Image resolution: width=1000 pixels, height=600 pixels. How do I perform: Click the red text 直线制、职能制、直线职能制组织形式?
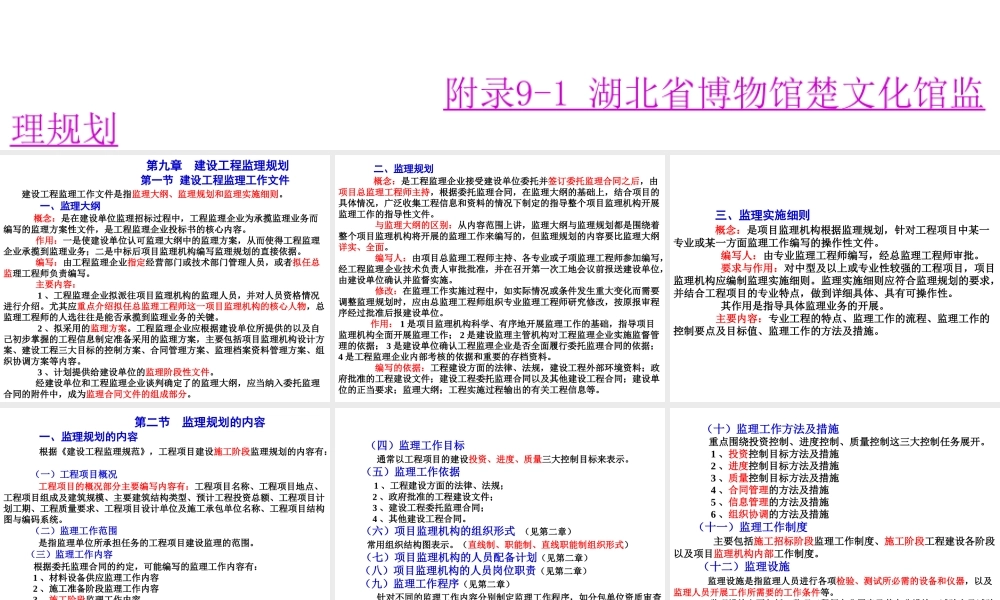pyautogui.click(x=545, y=545)
